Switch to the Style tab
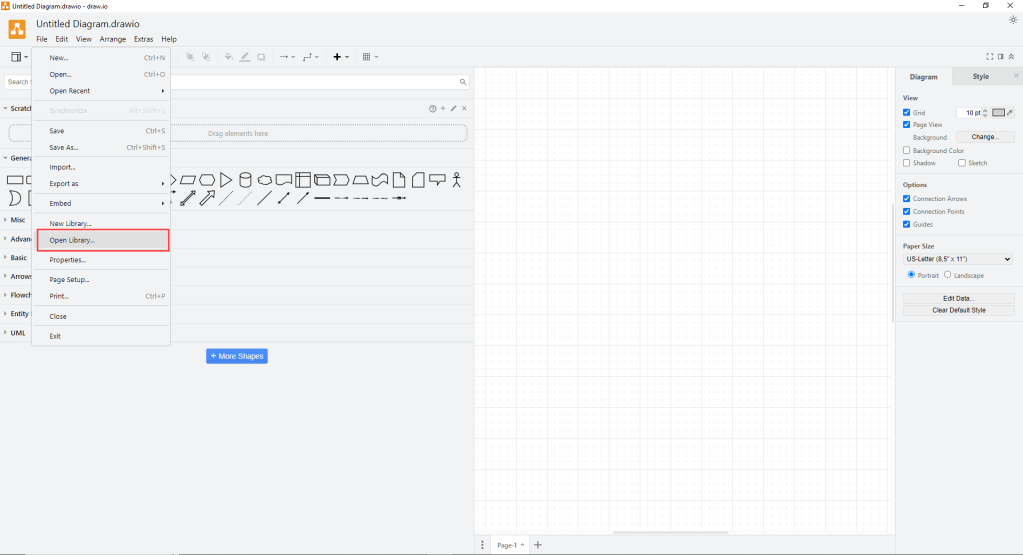Viewport: 1023px width, 555px height. click(980, 76)
